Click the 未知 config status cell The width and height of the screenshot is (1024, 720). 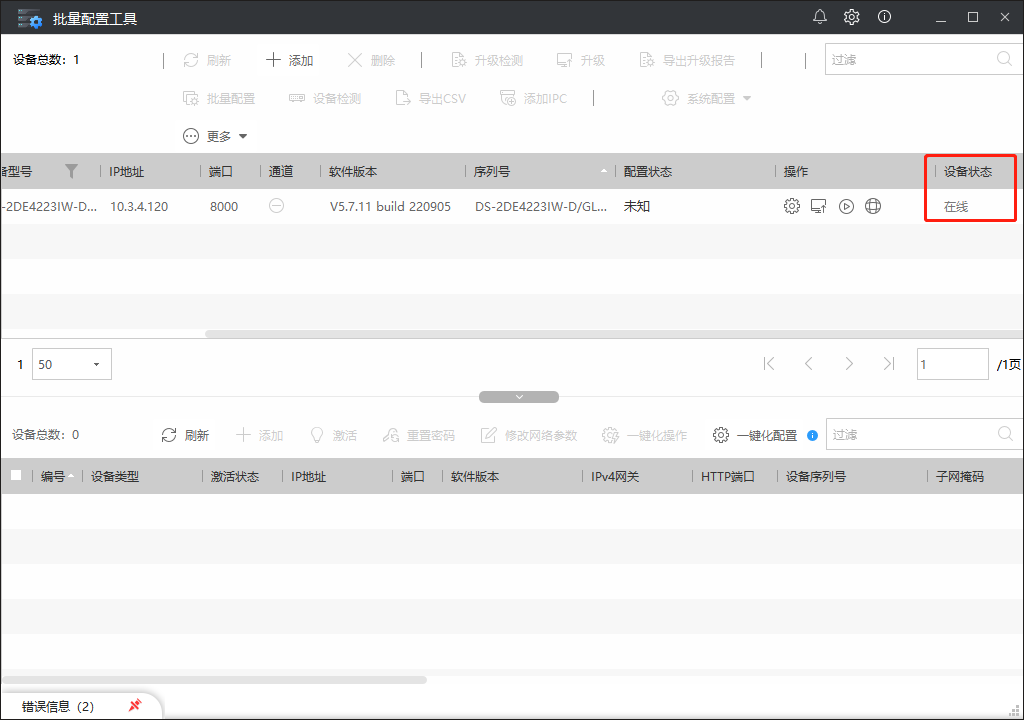click(637, 206)
